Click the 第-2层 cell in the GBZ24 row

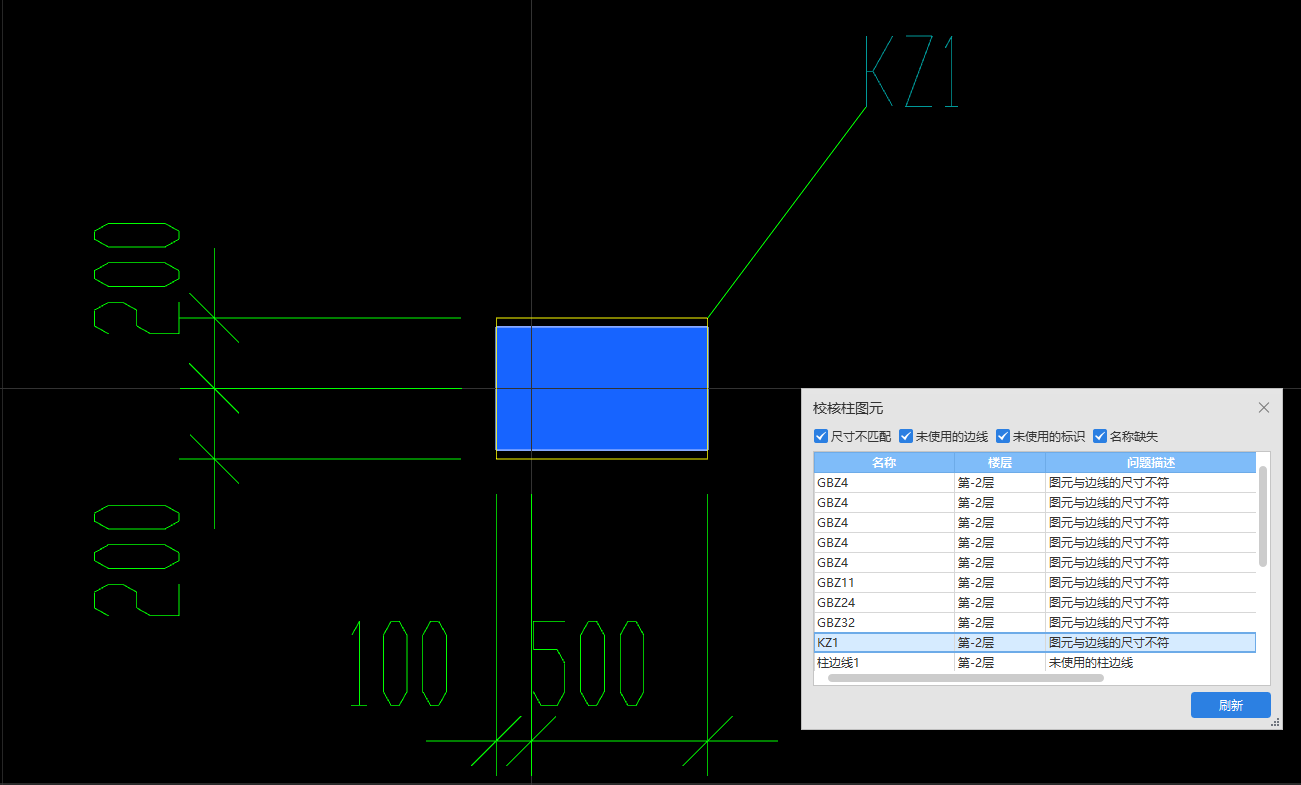(1000, 603)
